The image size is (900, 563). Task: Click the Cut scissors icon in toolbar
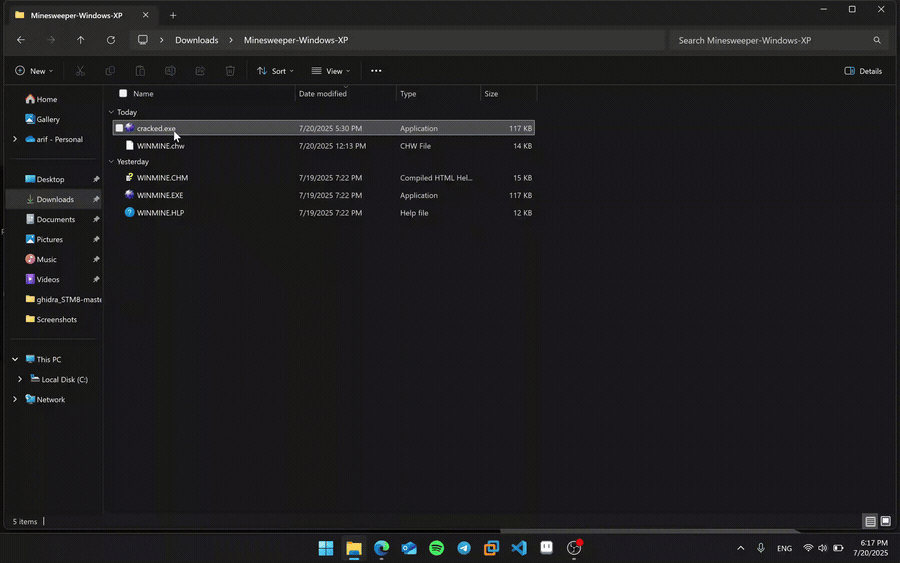[80, 71]
